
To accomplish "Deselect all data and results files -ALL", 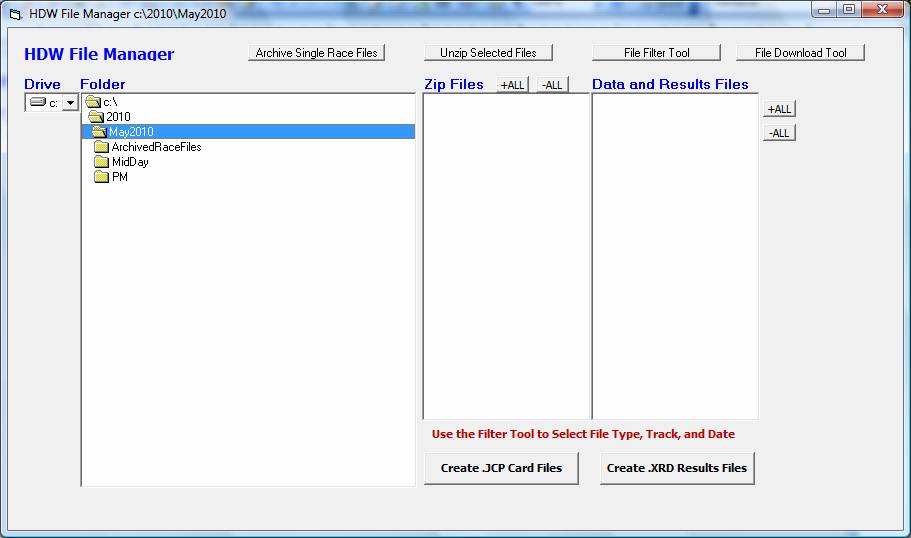I will point(779,133).
